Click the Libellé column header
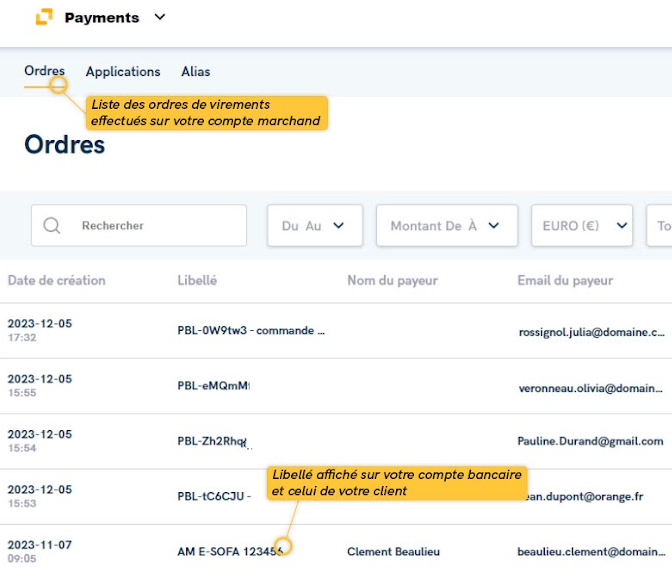 click(197, 280)
